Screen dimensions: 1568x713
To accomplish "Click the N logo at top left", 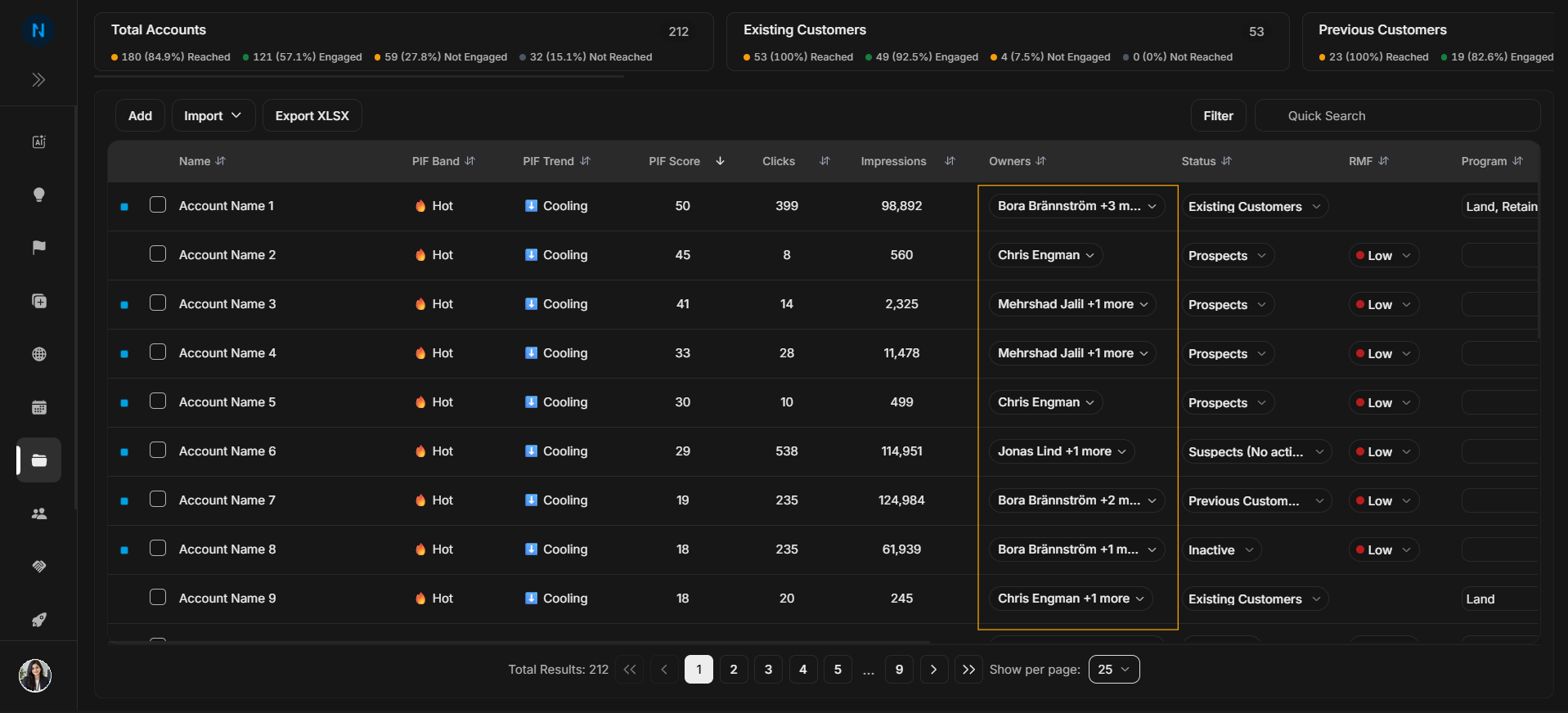I will pyautogui.click(x=38, y=30).
